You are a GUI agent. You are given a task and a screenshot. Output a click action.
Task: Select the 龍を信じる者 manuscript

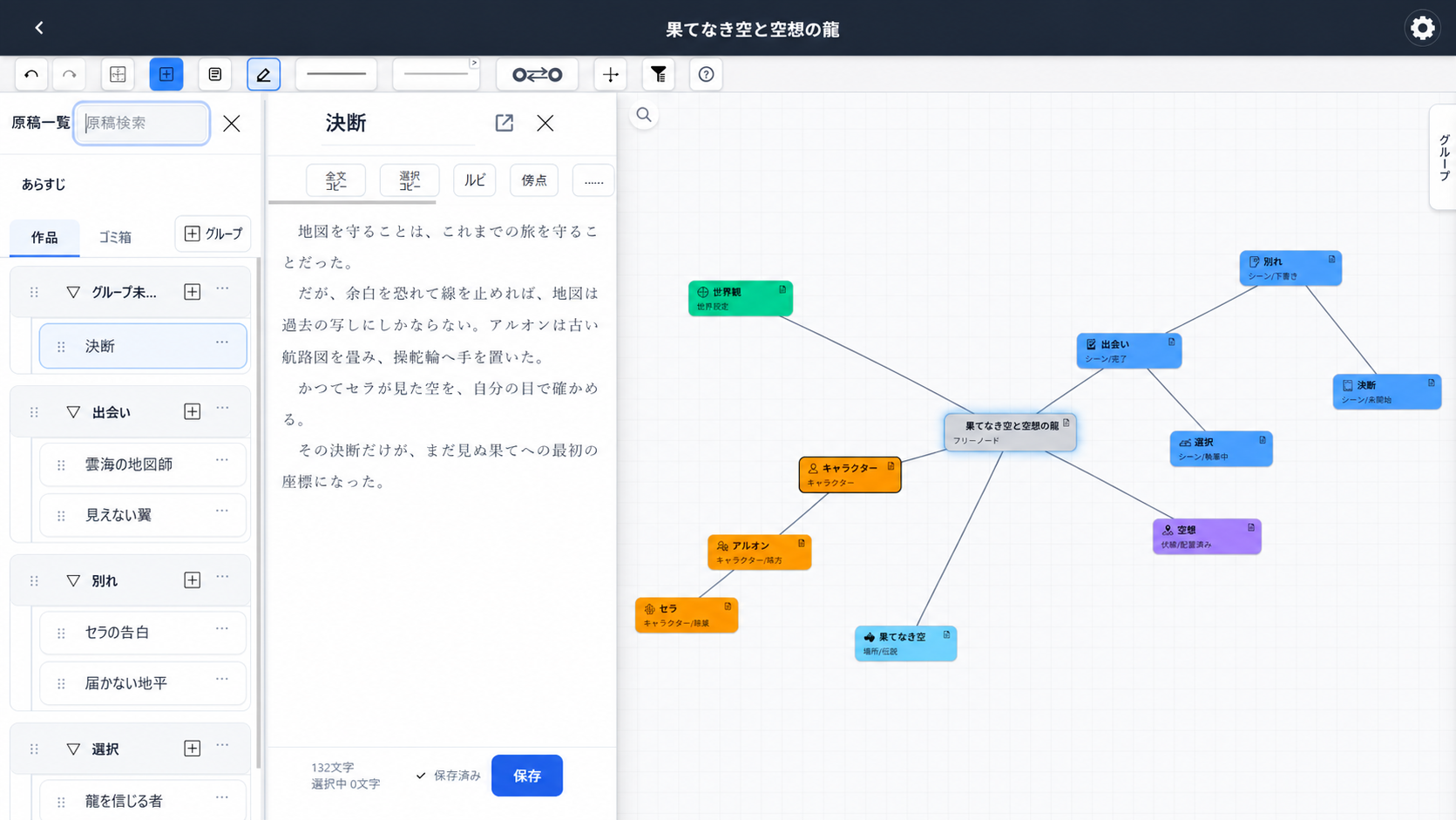tap(143, 801)
